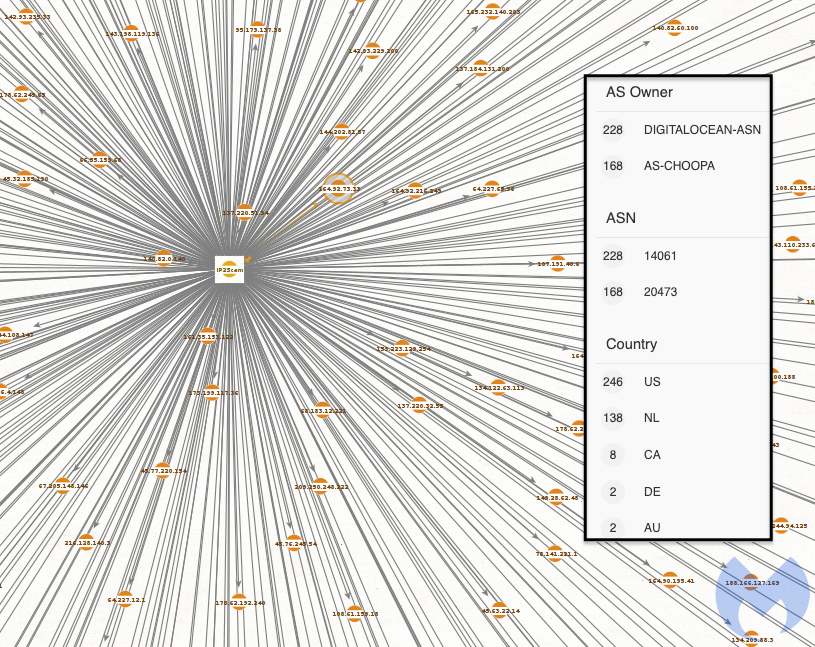Viewport: 815px width, 647px height.
Task: Select IP node 173.199.117.36
Action: click(x=212, y=392)
